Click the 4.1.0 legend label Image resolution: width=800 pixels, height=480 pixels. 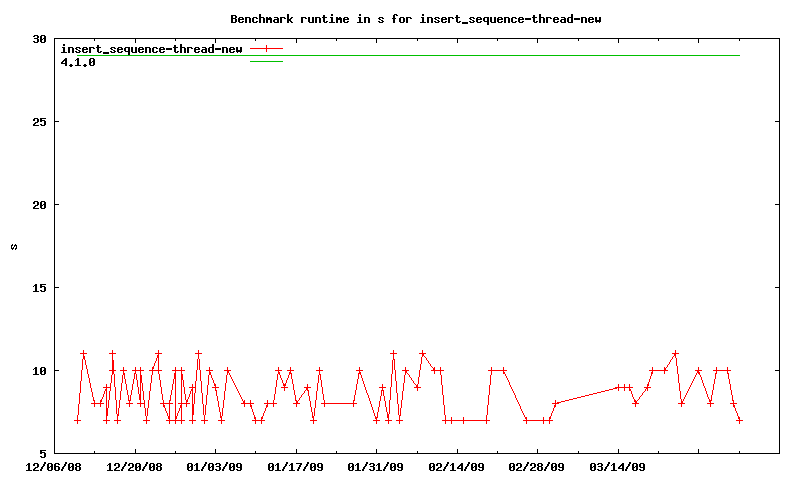78,61
